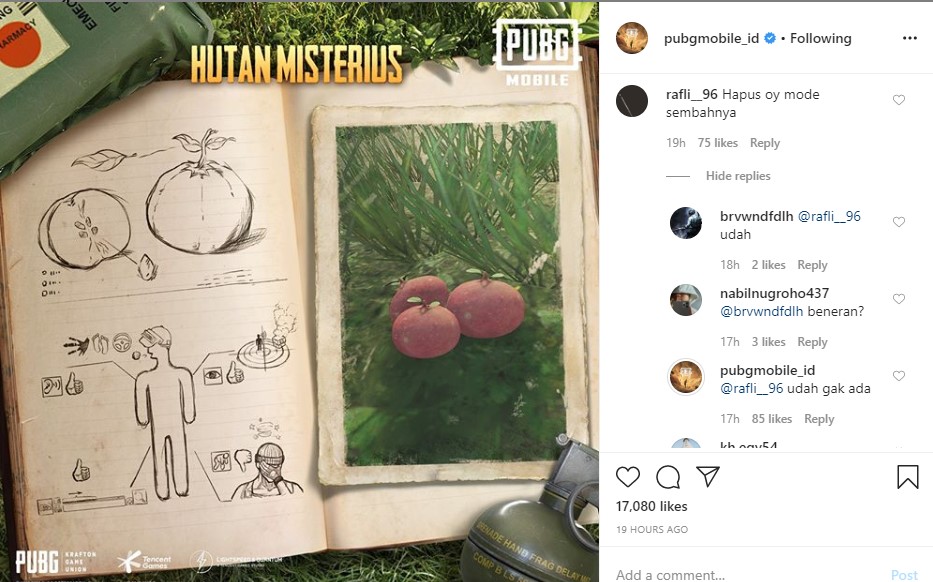This screenshot has height=582, width=933.
Task: Like brvwndfdlh's reply with the heart icon
Action: click(898, 222)
